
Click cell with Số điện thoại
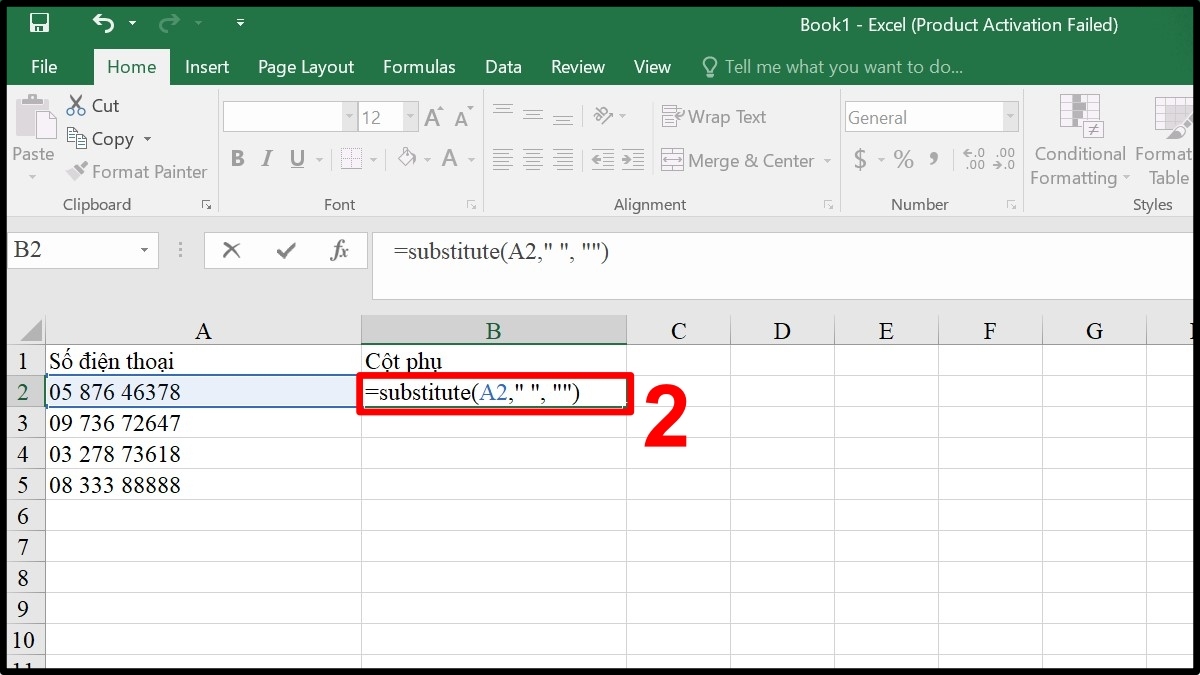coord(203,361)
